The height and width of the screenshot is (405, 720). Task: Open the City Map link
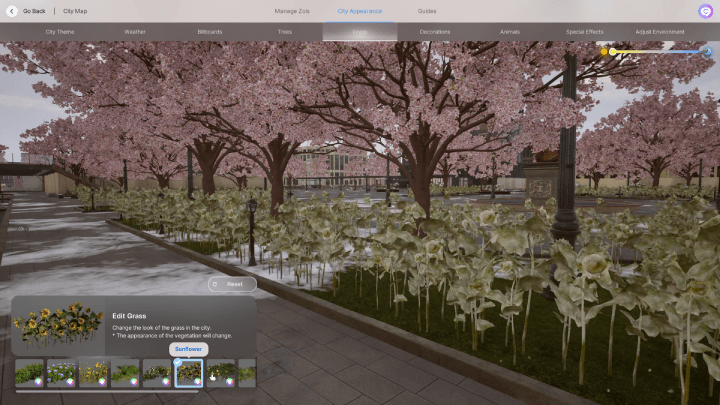point(75,11)
